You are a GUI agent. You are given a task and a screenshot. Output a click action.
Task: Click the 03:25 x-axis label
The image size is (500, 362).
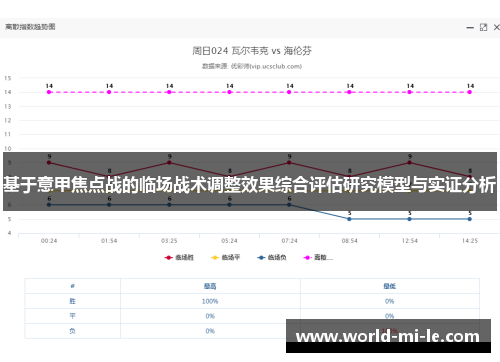tap(169, 241)
